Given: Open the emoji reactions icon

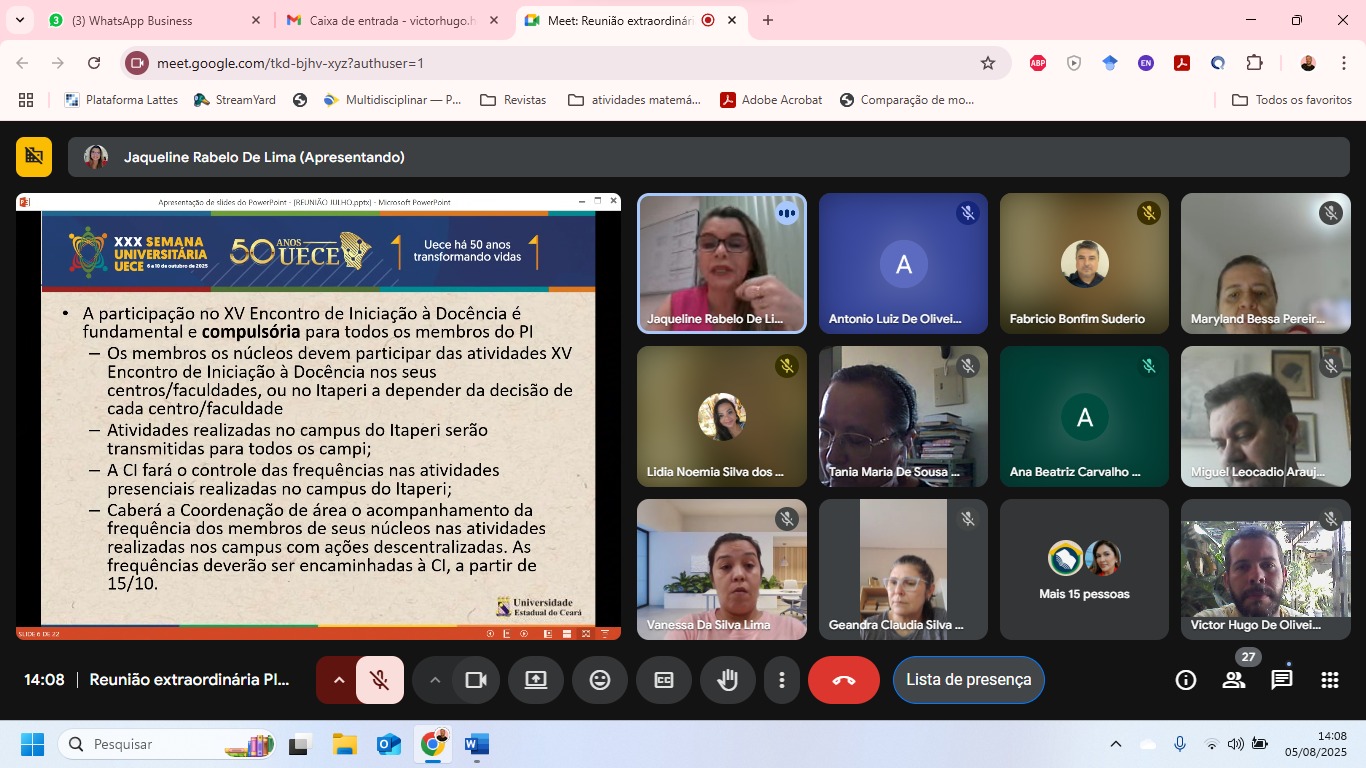Looking at the screenshot, I should (x=600, y=680).
